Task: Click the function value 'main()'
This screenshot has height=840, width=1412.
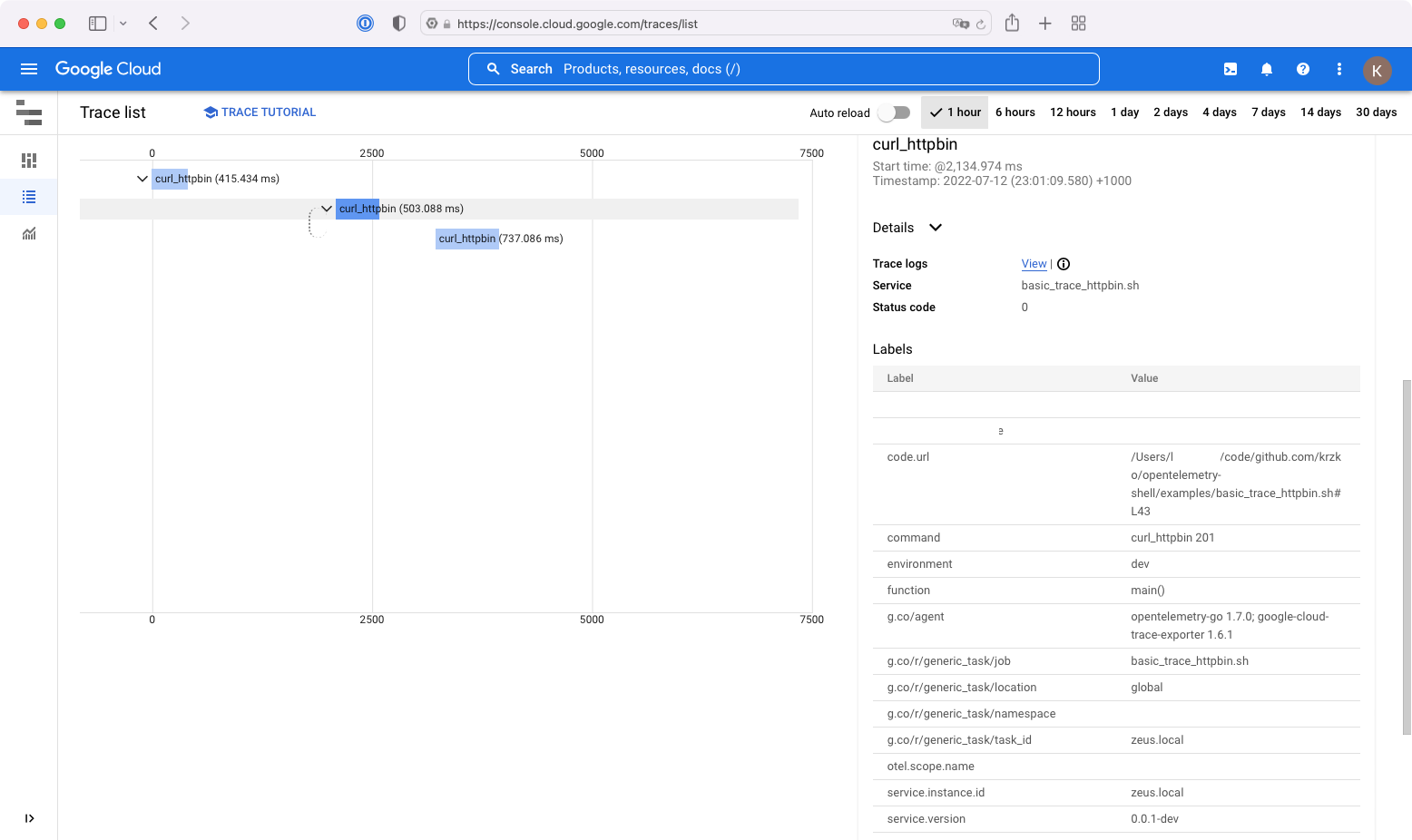Action: (1147, 591)
